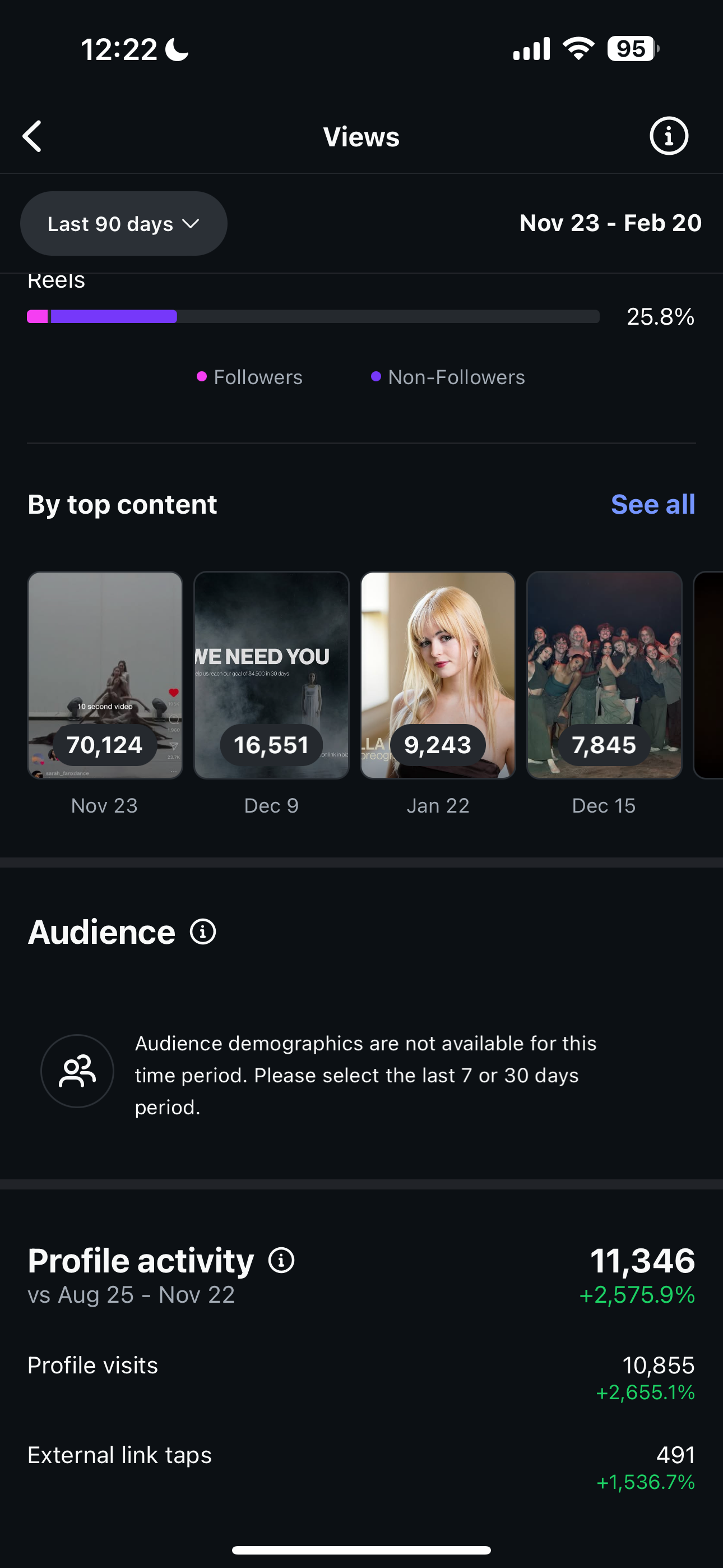Tap the Reels views progress bar
Screen dimensions: 723x1568
[x=313, y=316]
